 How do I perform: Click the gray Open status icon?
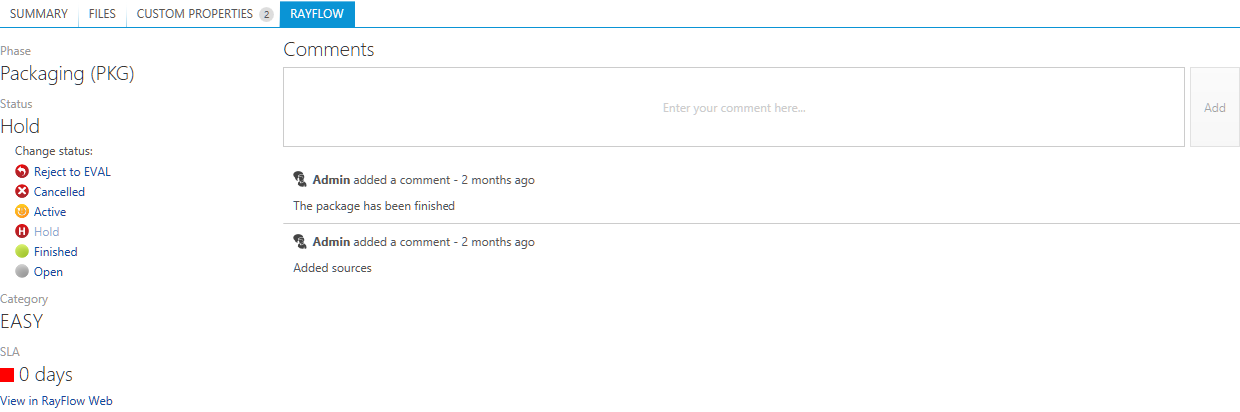[x=22, y=272]
